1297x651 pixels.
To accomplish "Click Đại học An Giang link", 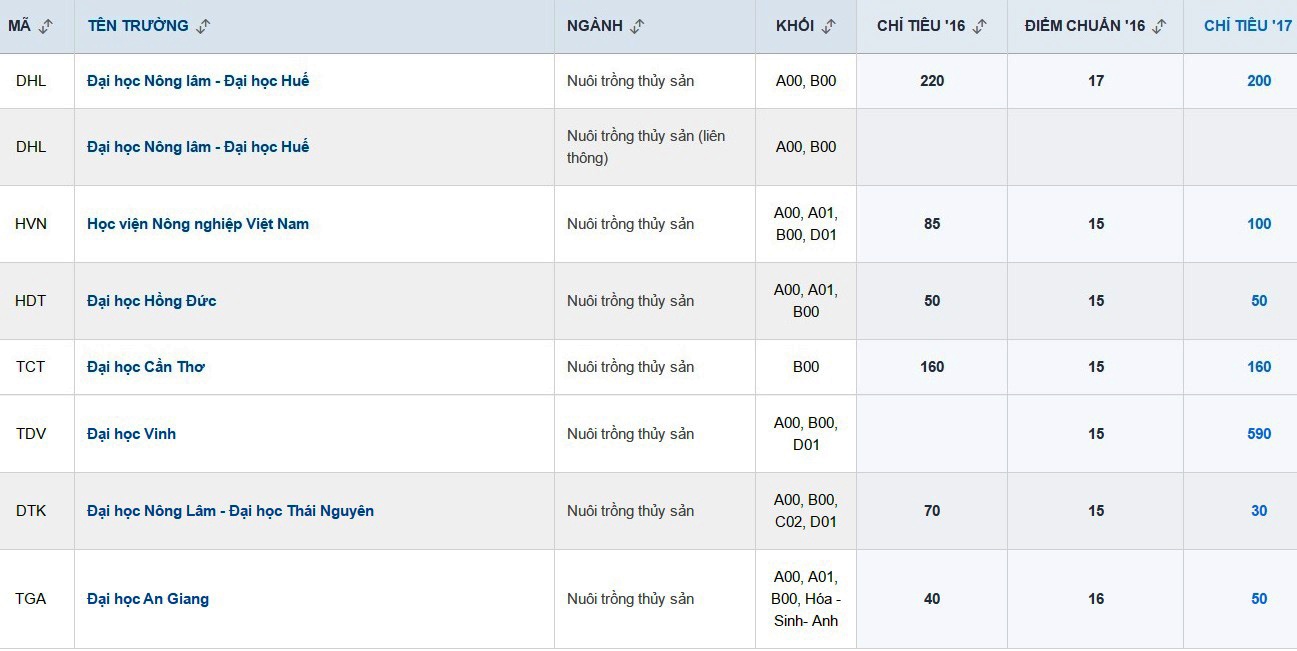I will point(148,599).
